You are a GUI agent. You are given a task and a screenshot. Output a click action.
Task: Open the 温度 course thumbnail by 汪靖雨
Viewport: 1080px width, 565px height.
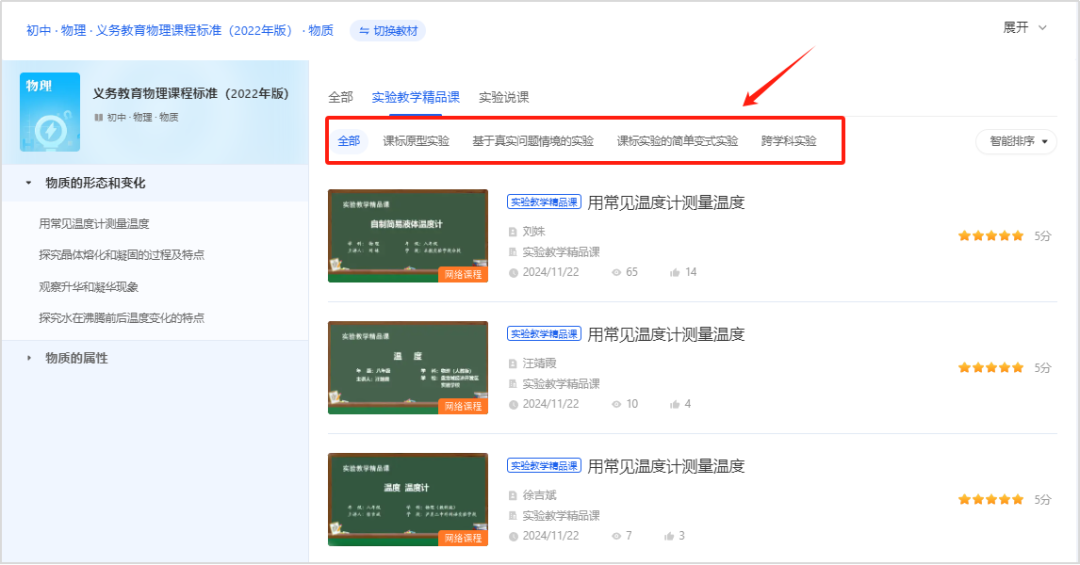[x=408, y=367]
